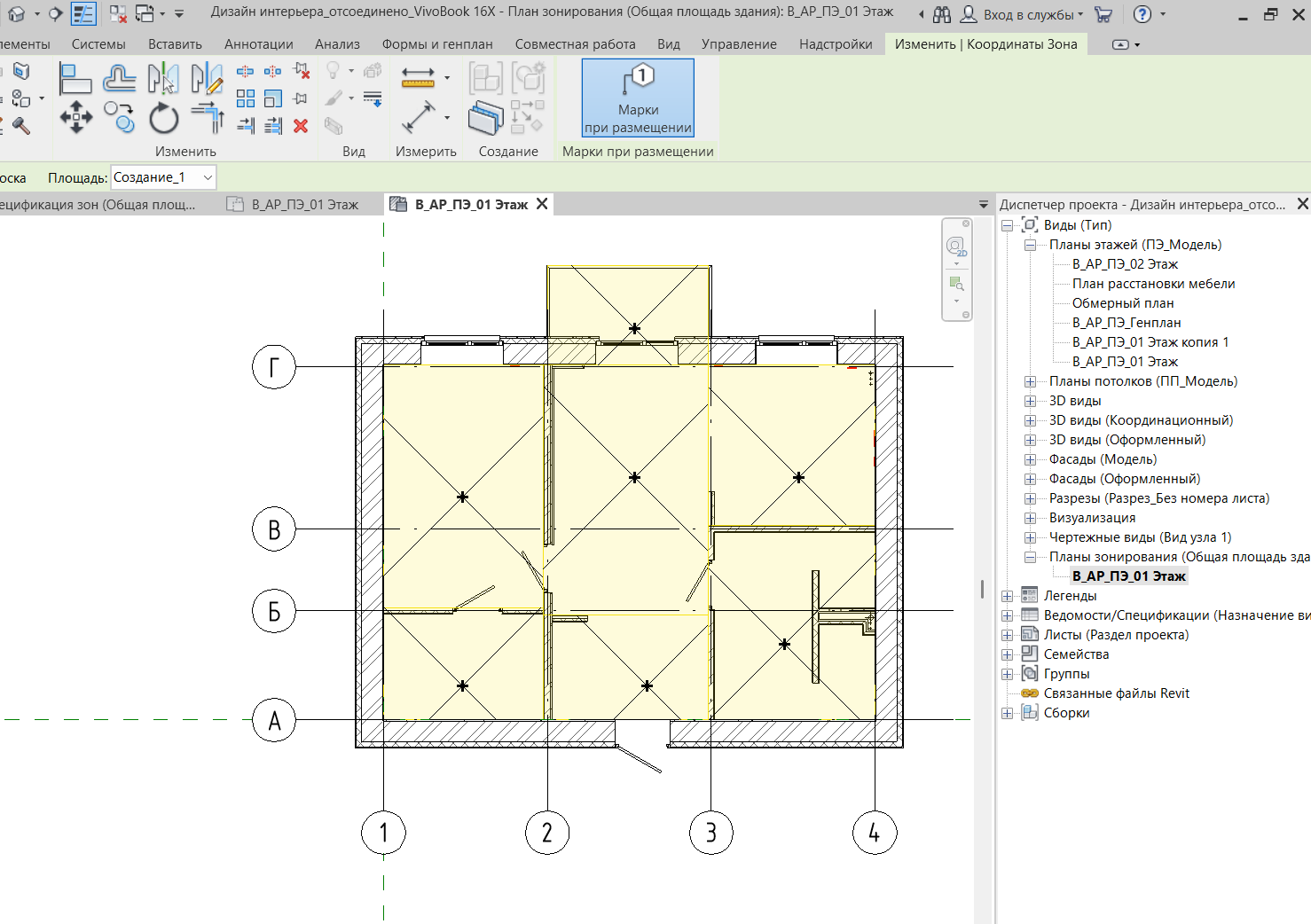Select the Scale tool
Viewport: 1311px width, 924px height.
tap(273, 98)
